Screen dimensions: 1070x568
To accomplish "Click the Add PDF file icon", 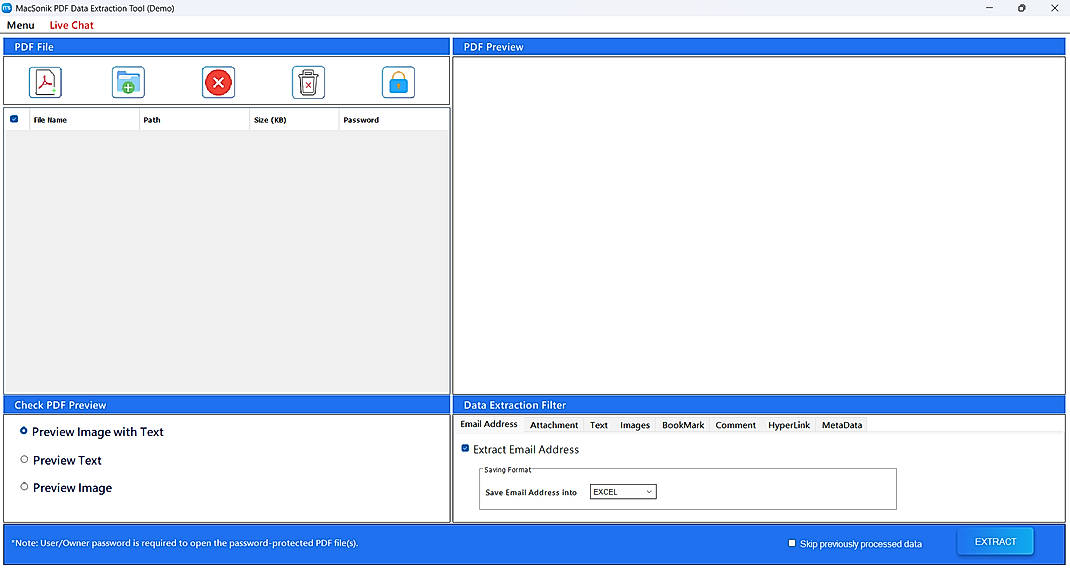I will pyautogui.click(x=45, y=83).
